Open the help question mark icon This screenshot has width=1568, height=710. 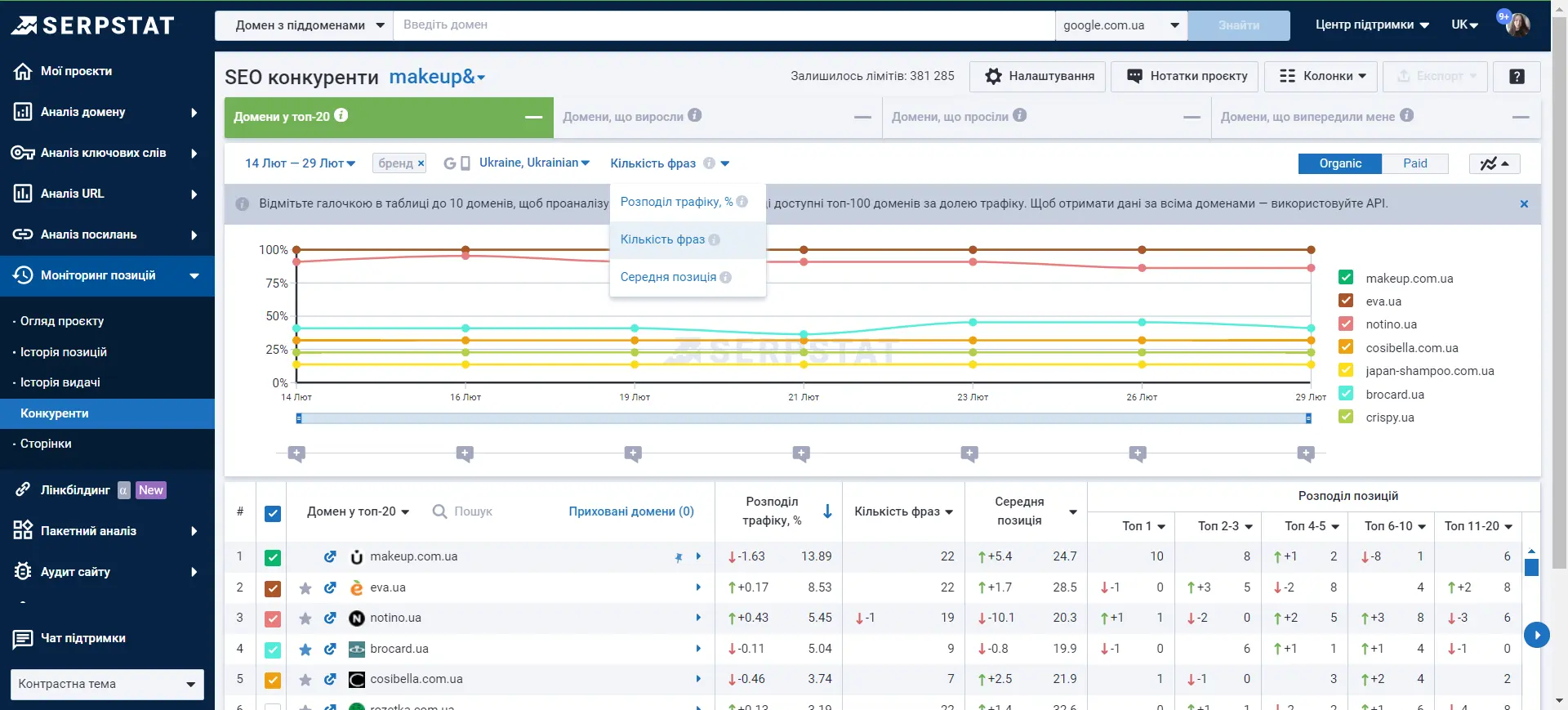pos(1517,76)
